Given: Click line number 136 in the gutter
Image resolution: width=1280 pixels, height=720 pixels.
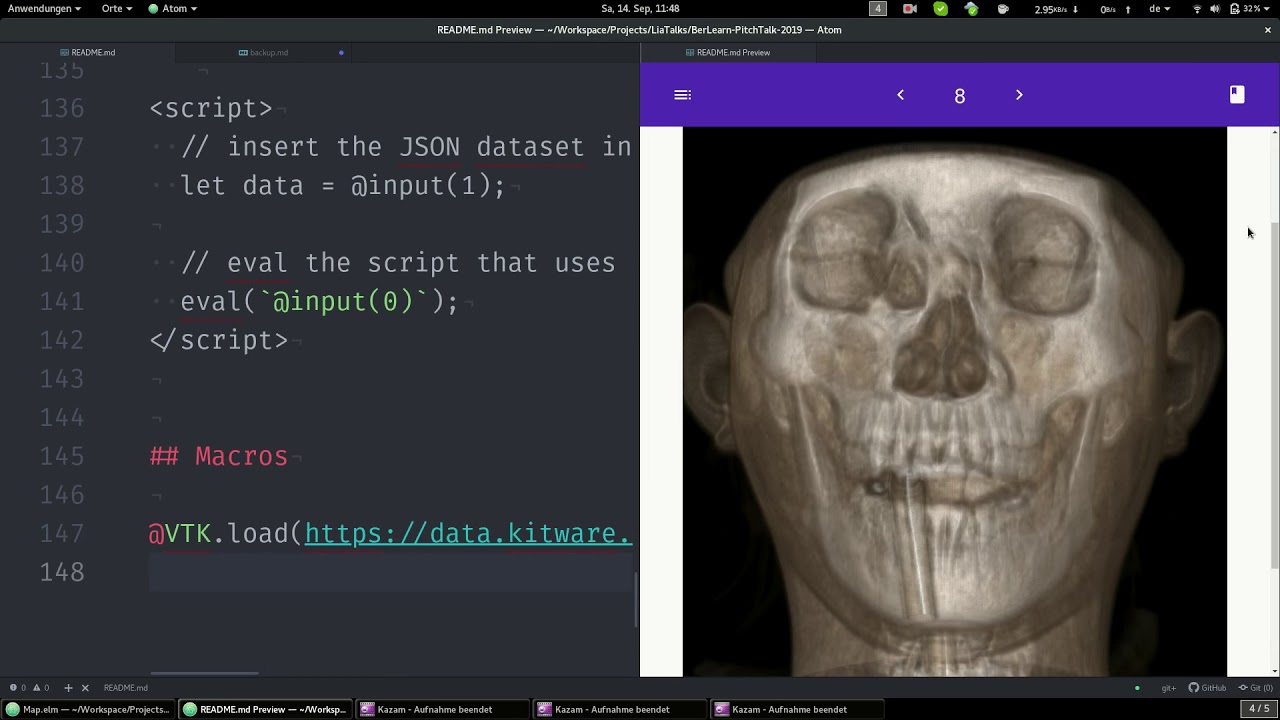Looking at the screenshot, I should (62, 108).
